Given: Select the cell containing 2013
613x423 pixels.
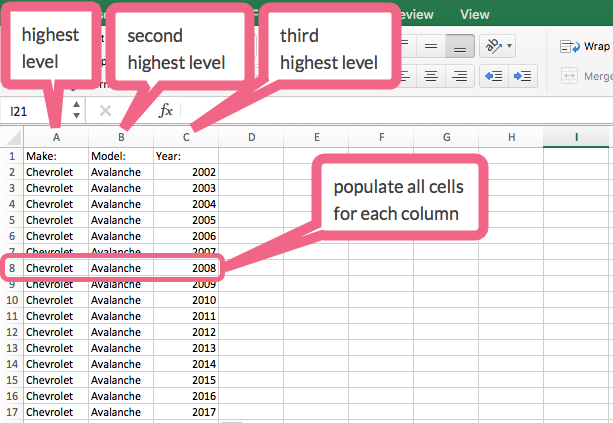Looking at the screenshot, I should pos(186,348).
